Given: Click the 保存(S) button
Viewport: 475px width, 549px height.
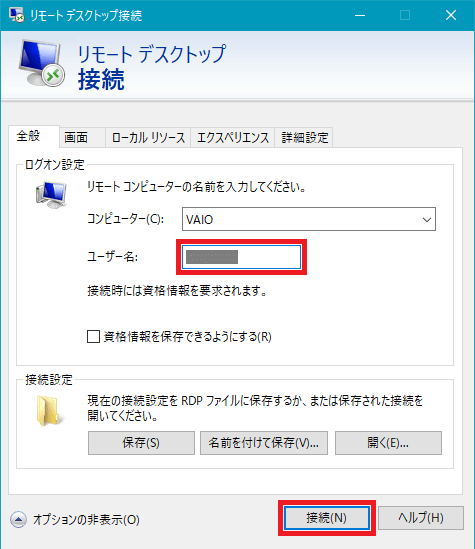Looking at the screenshot, I should pos(141,443).
